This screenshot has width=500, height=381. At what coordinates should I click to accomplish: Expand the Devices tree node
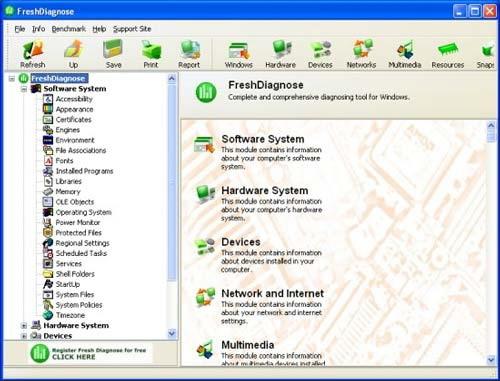pyautogui.click(x=24, y=336)
